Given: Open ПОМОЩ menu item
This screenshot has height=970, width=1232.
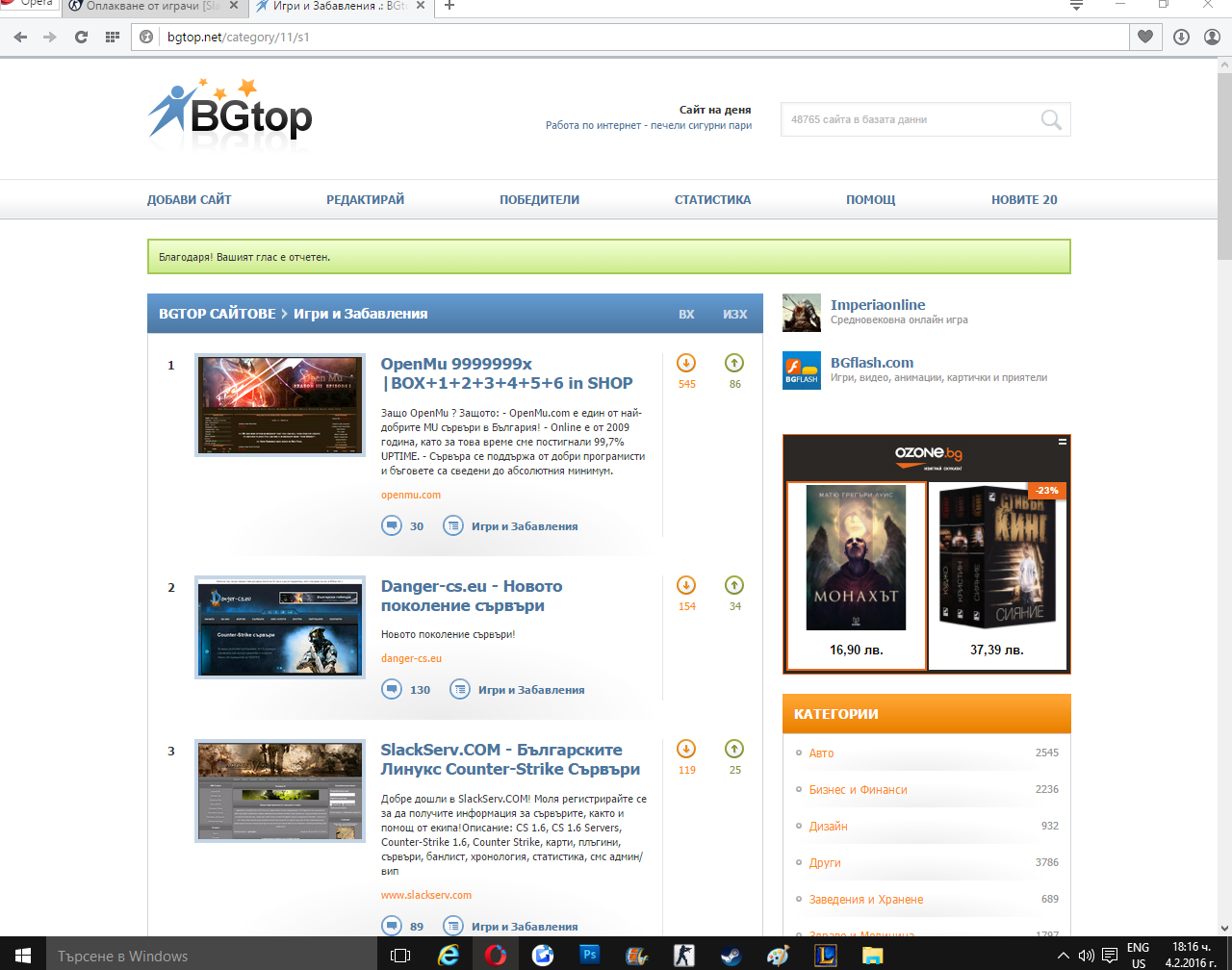Looking at the screenshot, I should 871,200.
